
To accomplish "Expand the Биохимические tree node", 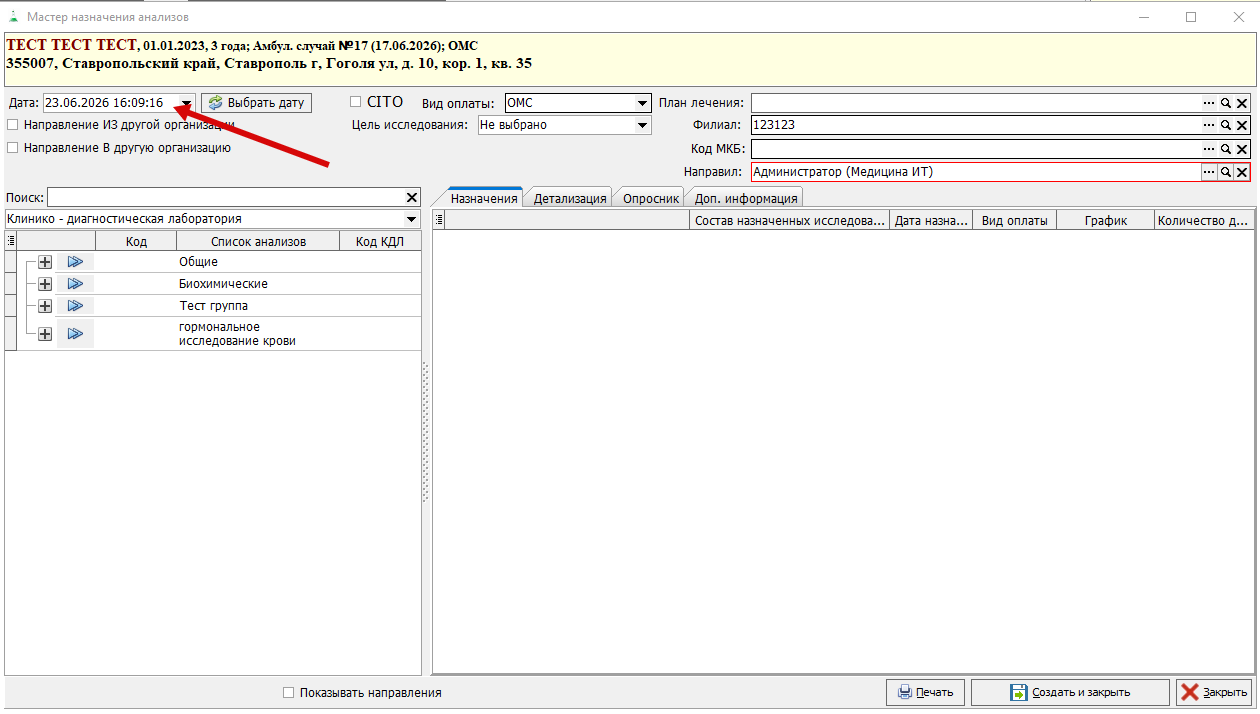I will [45, 284].
